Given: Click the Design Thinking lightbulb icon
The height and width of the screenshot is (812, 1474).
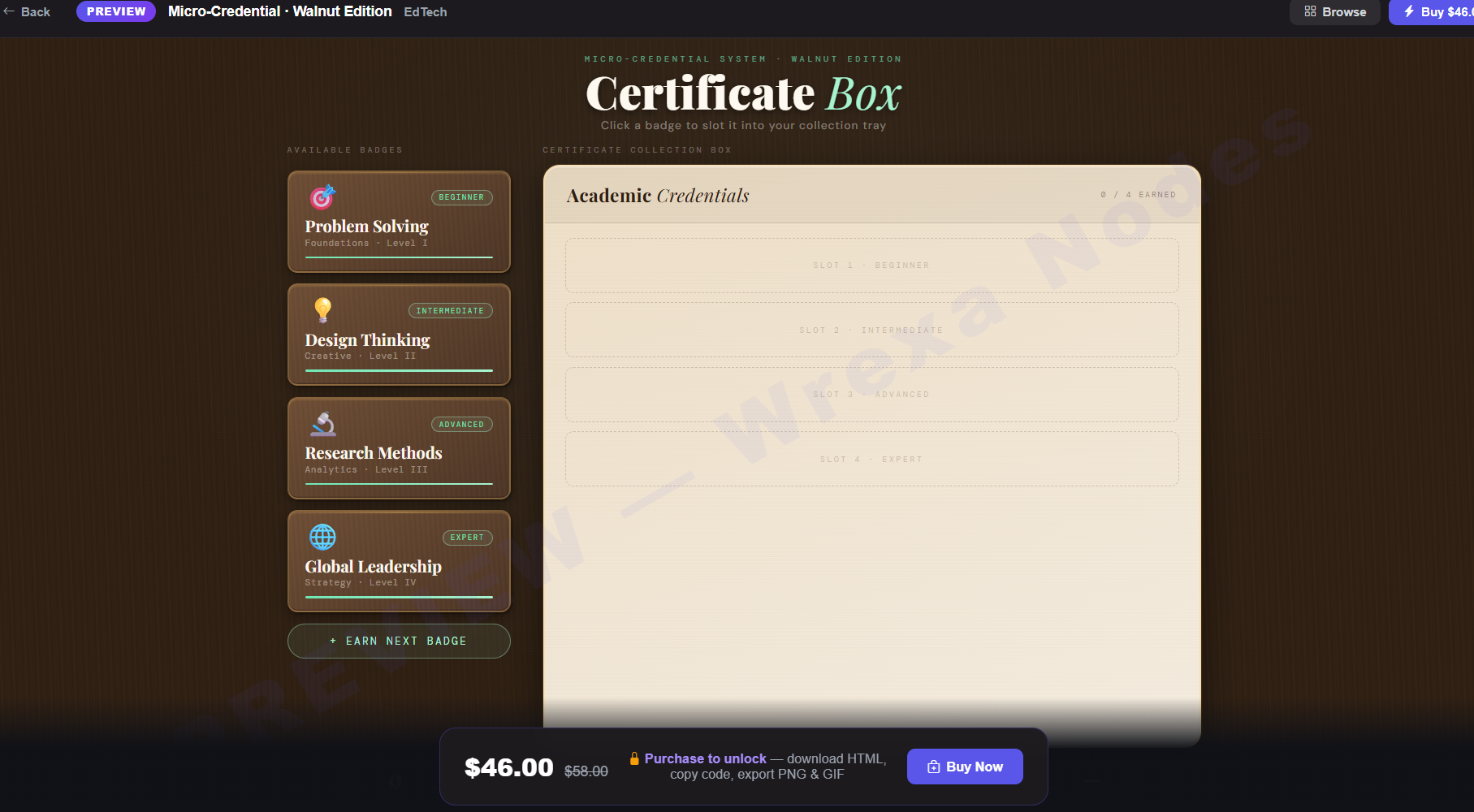Looking at the screenshot, I should pyautogui.click(x=322, y=309).
